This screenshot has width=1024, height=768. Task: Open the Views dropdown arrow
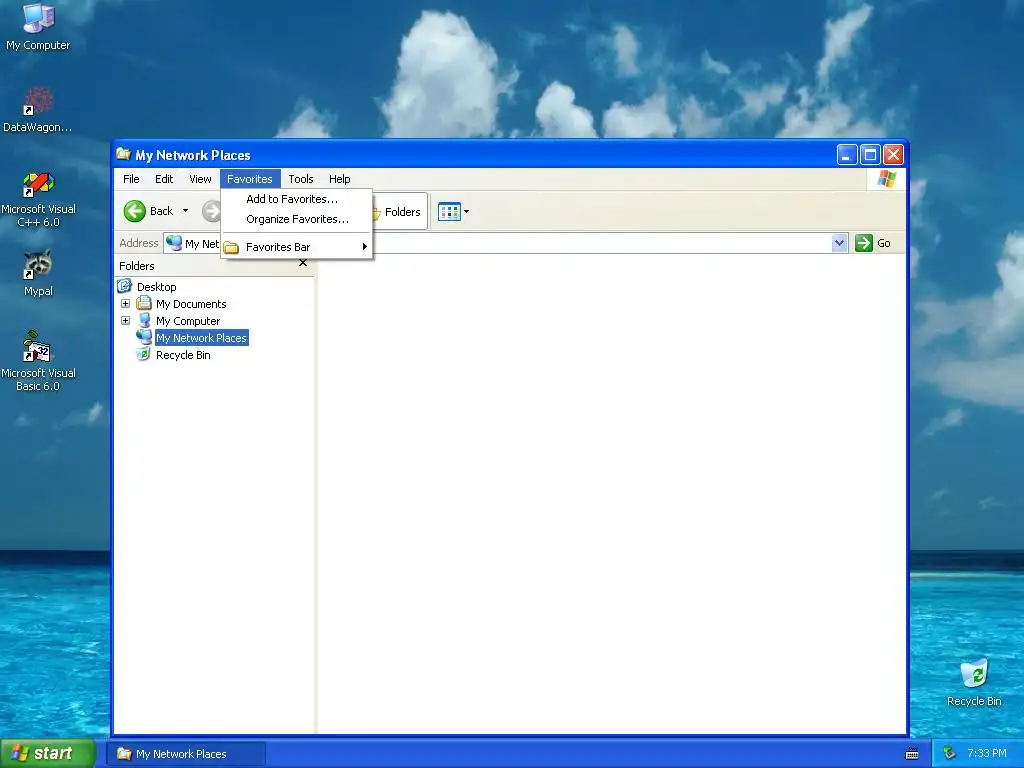point(466,212)
